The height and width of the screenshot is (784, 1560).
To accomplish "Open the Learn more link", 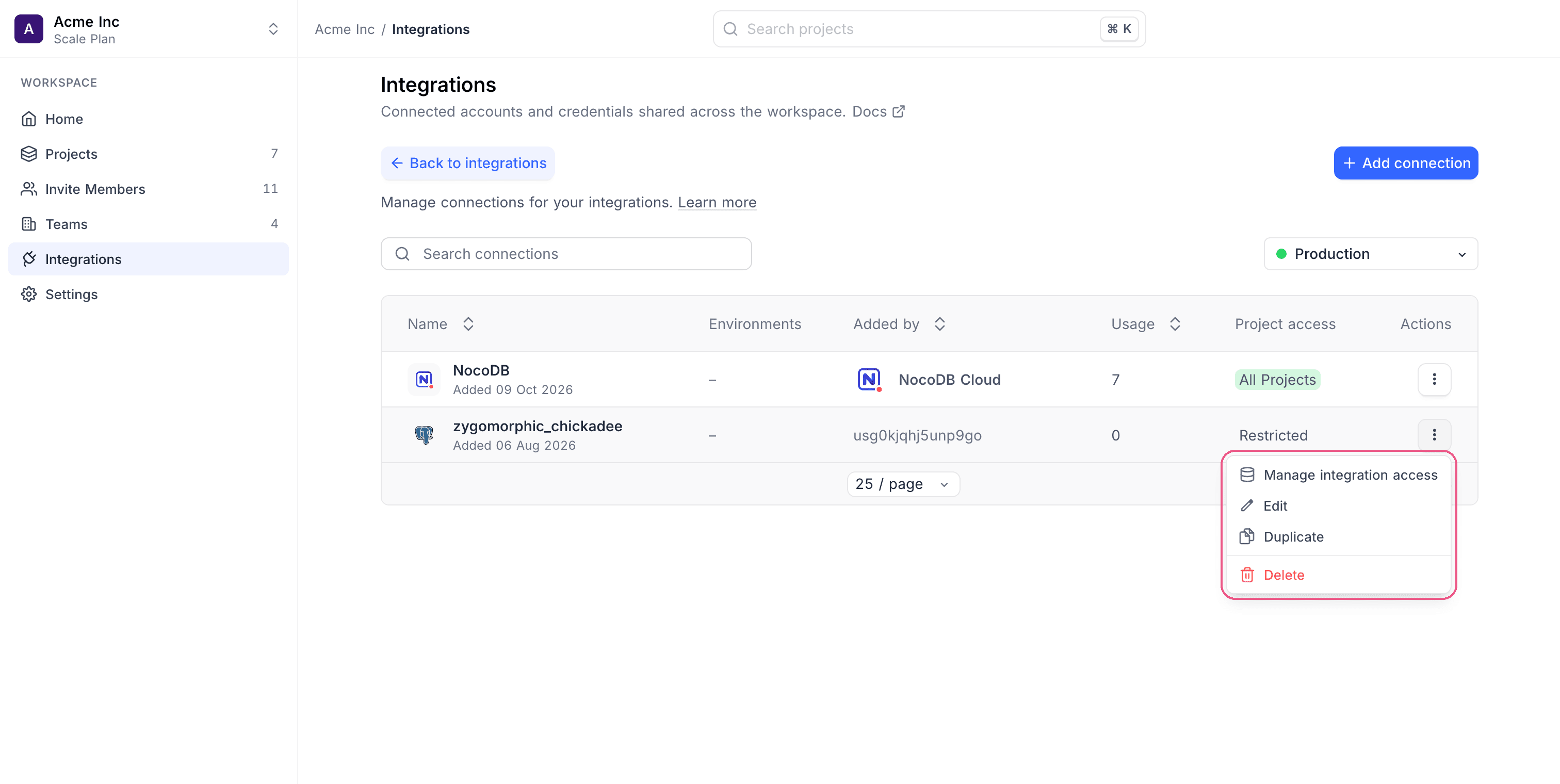I will (x=717, y=202).
